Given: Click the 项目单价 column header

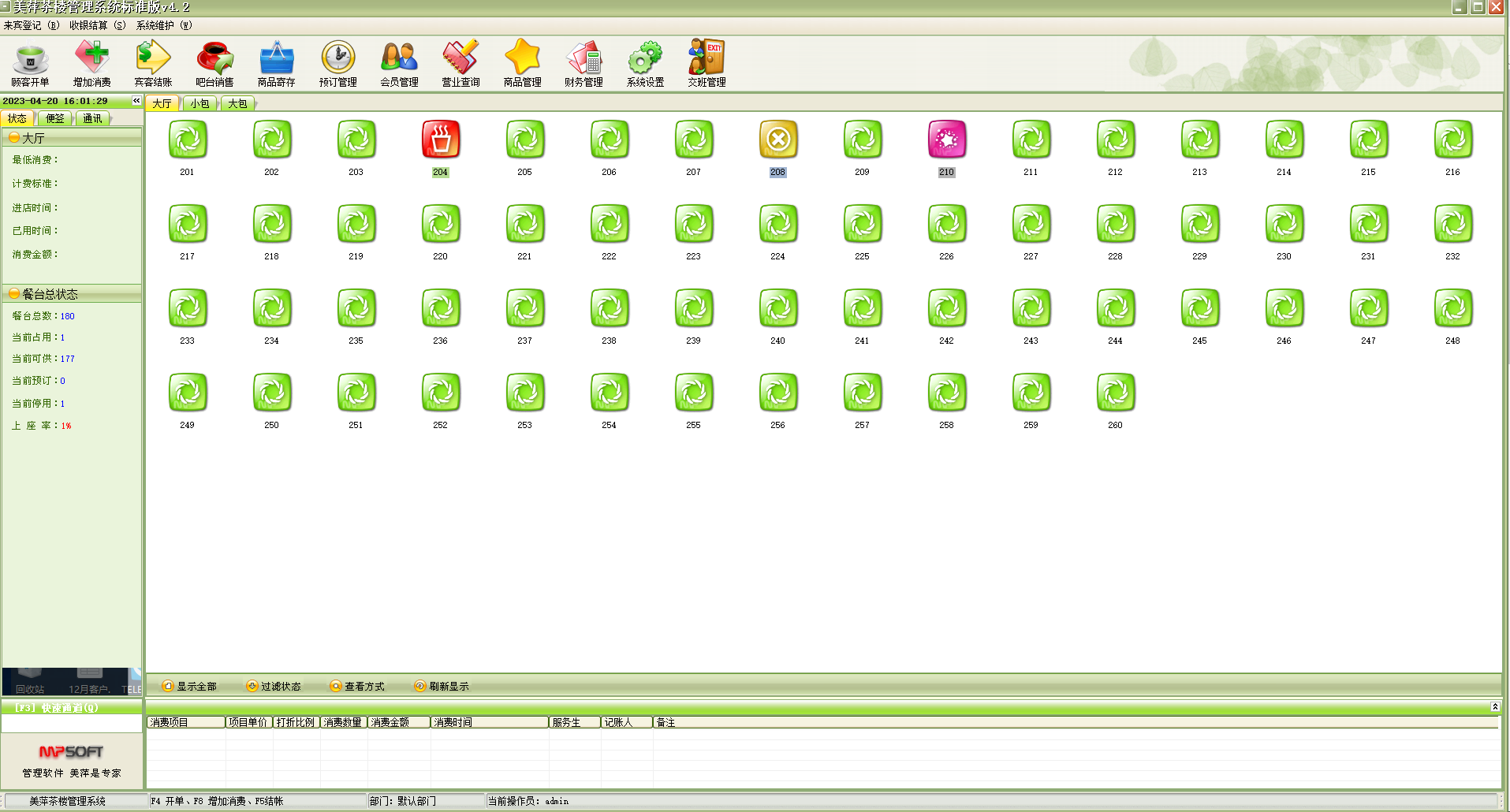Looking at the screenshot, I should pyautogui.click(x=249, y=722).
